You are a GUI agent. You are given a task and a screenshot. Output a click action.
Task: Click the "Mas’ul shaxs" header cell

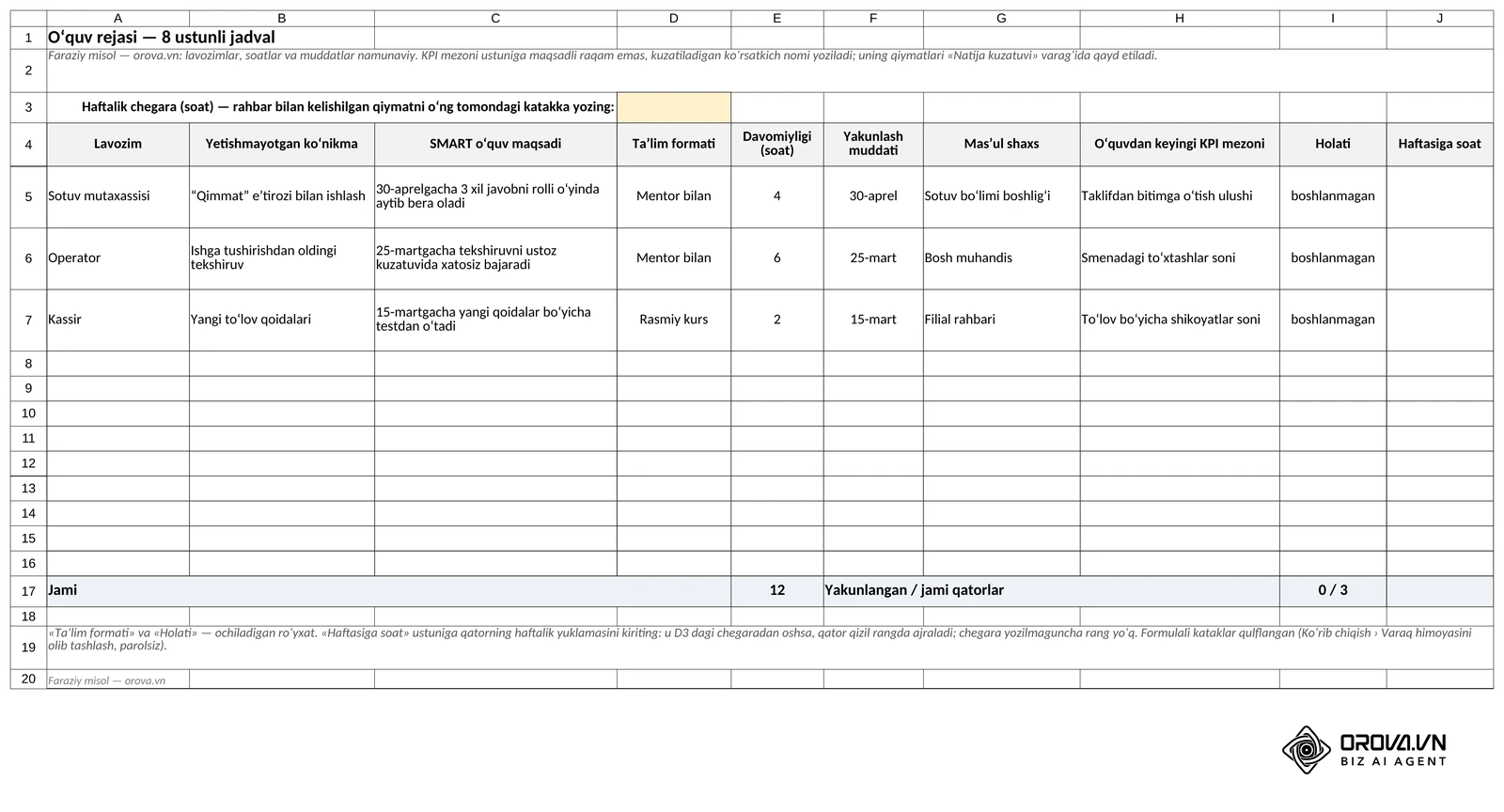pos(1001,144)
